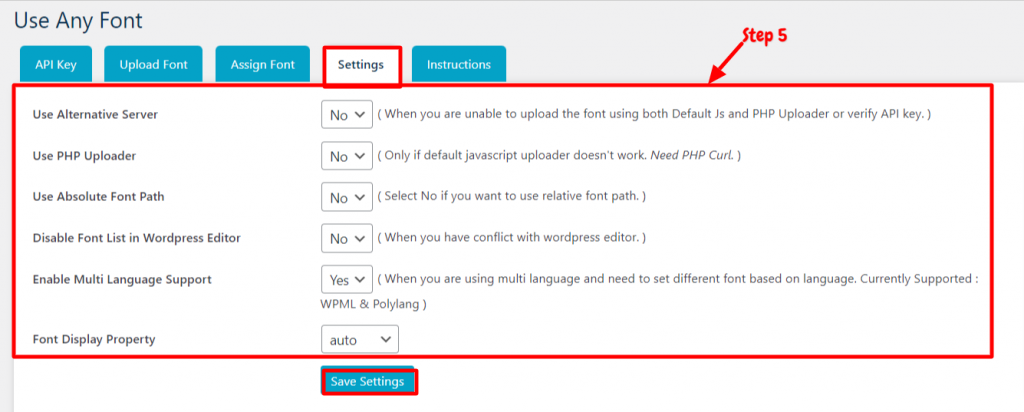
Task: Expand the Use PHP Uploader dropdown
Action: coord(347,157)
